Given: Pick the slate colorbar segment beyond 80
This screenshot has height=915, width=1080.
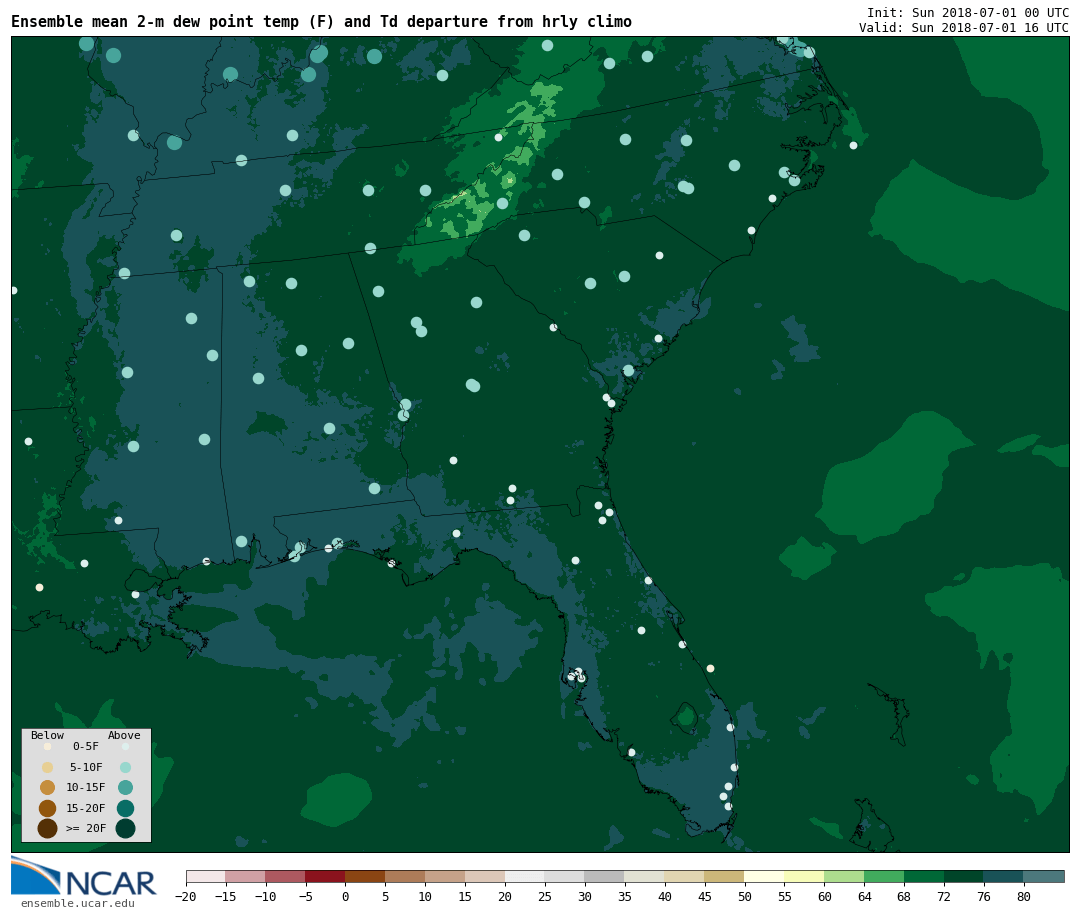Looking at the screenshot, I should click(x=1044, y=876).
